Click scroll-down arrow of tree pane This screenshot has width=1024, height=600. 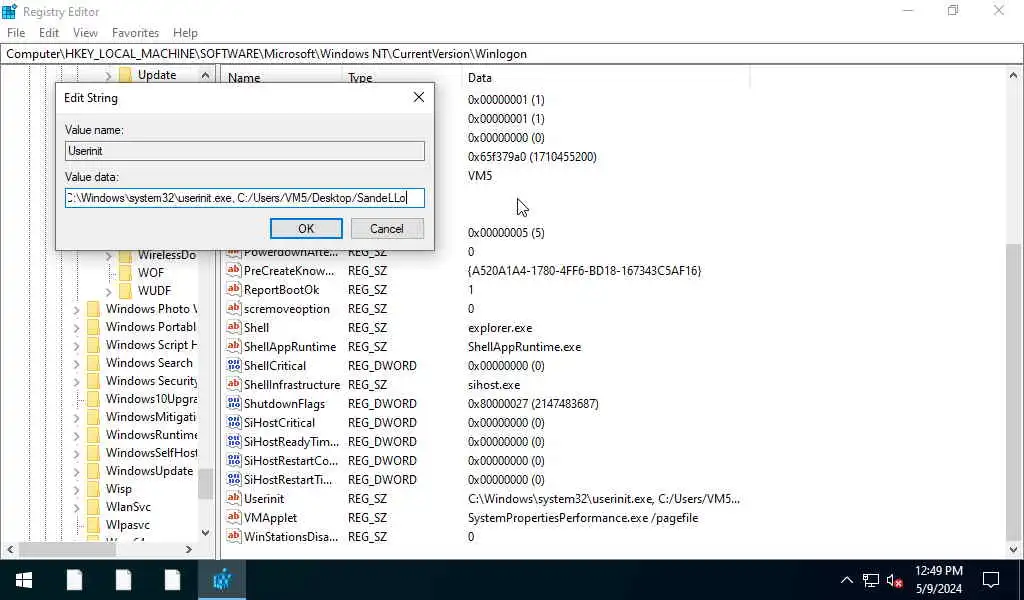tap(205, 533)
